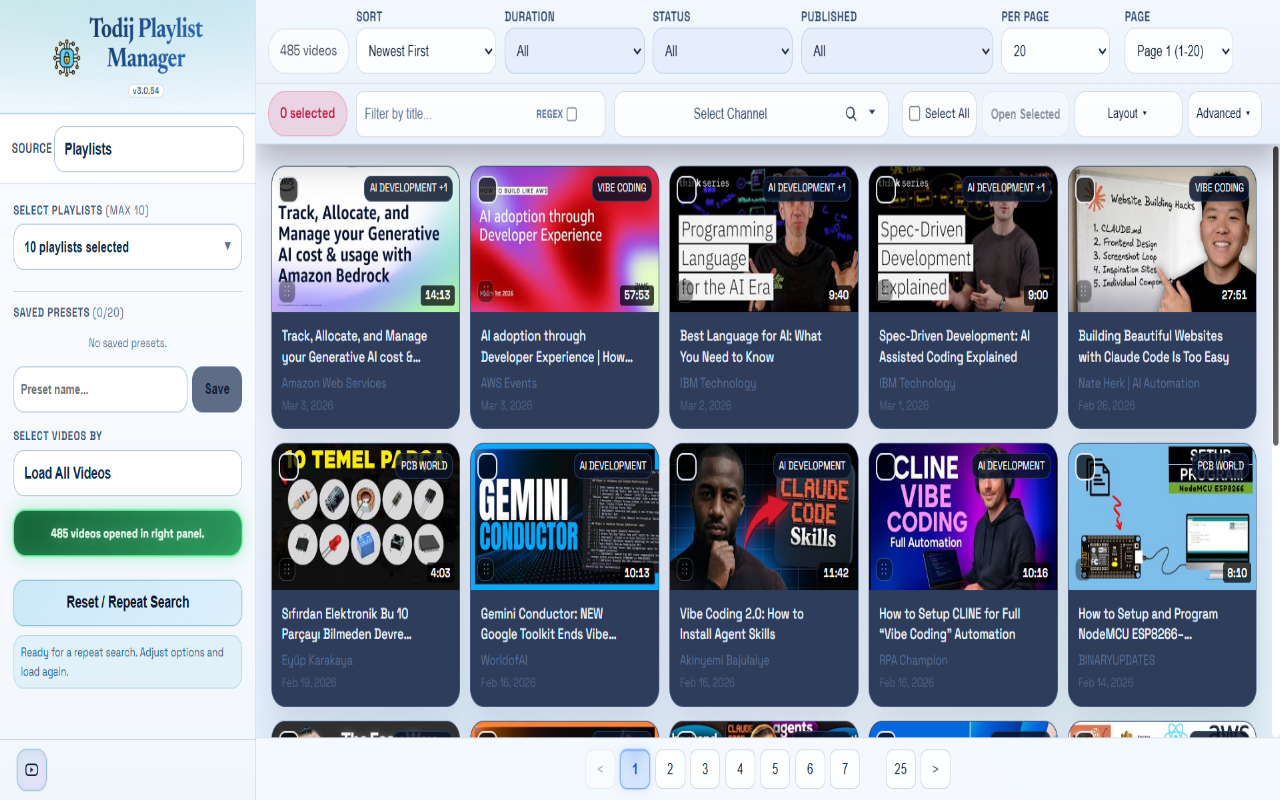Open the YouTube player icon at bottom left
Image resolution: width=1280 pixels, height=800 pixels.
pyautogui.click(x=32, y=770)
